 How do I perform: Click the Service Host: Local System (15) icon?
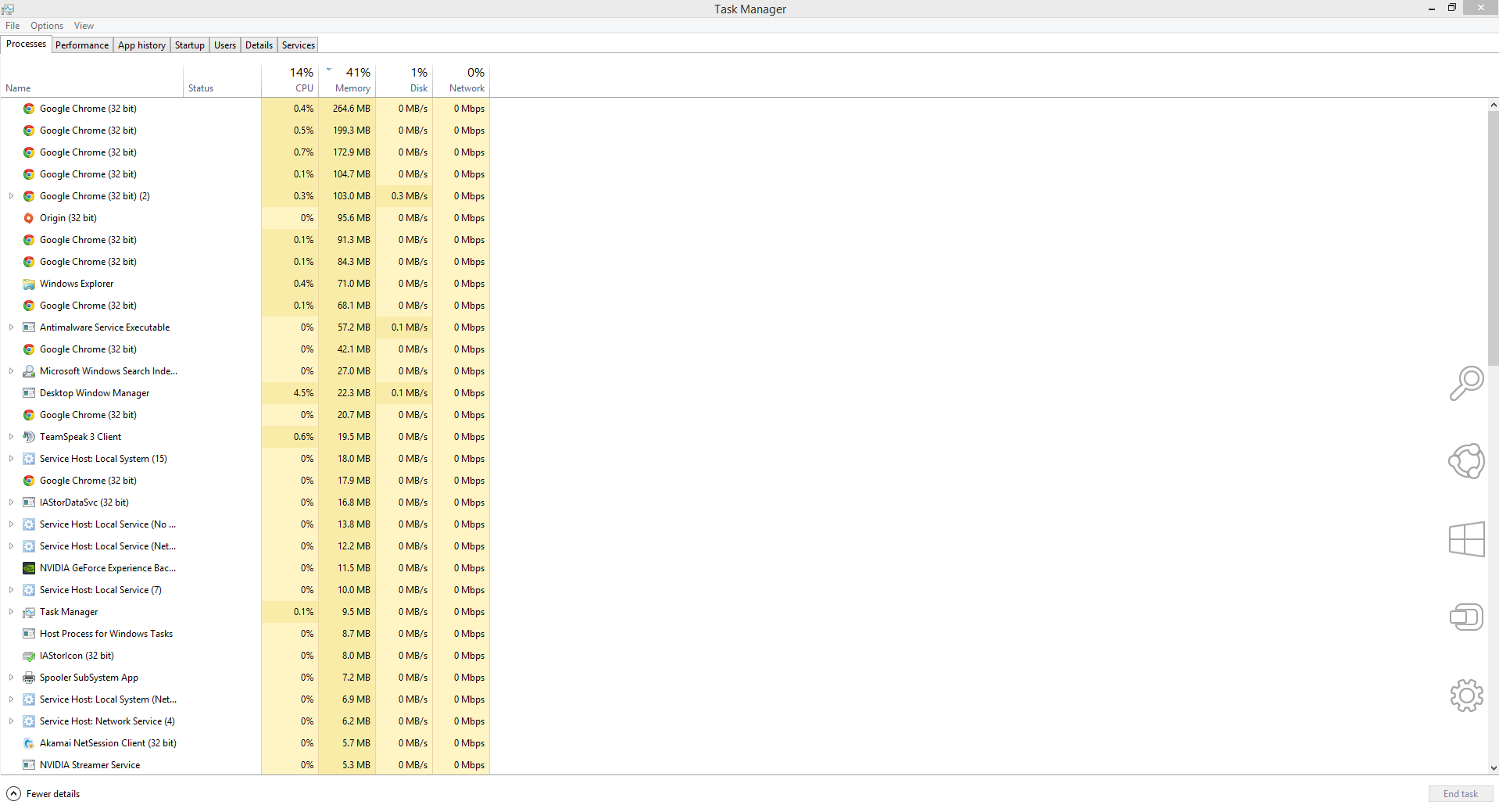[29, 459]
